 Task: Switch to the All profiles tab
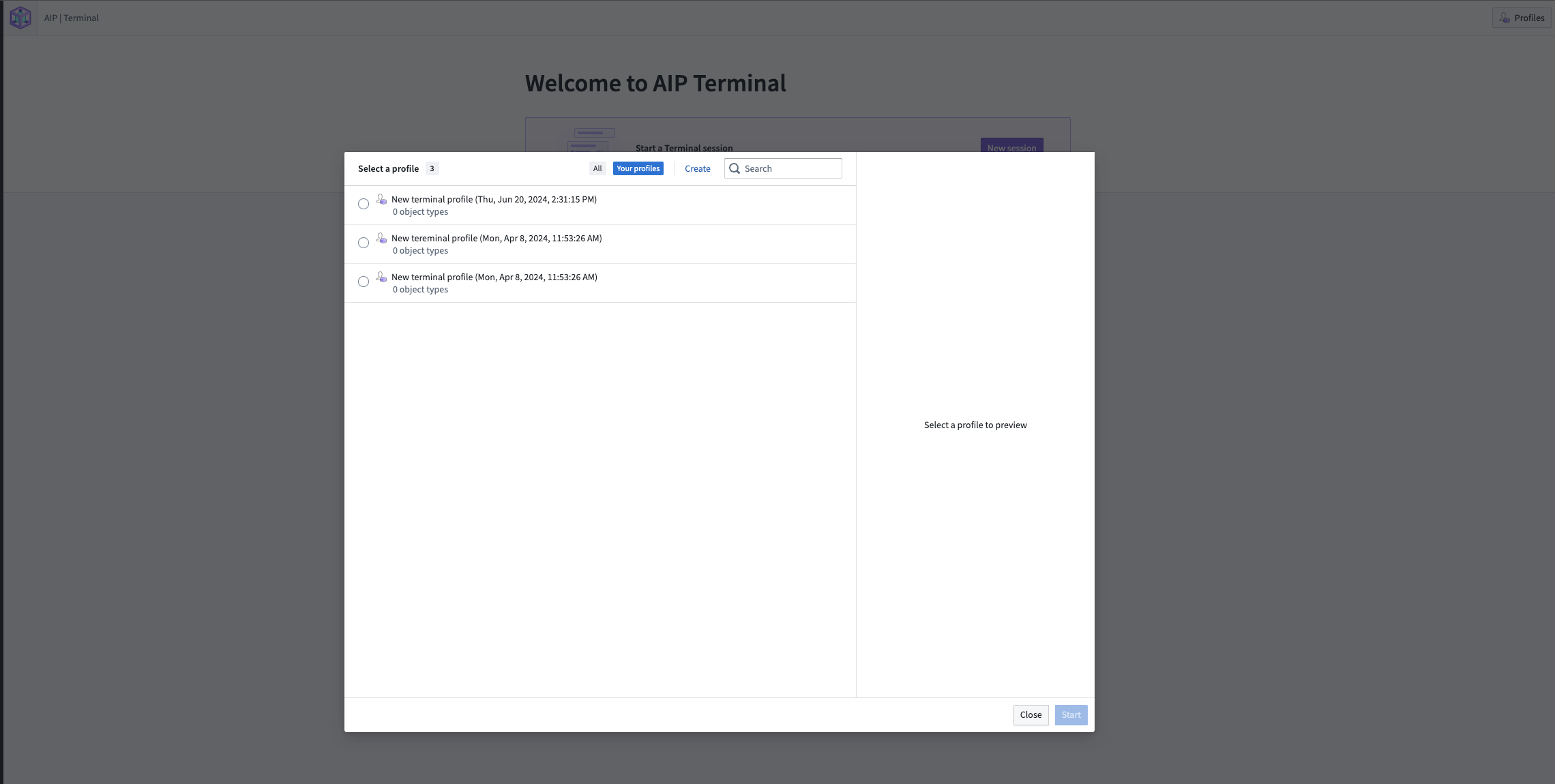click(597, 168)
